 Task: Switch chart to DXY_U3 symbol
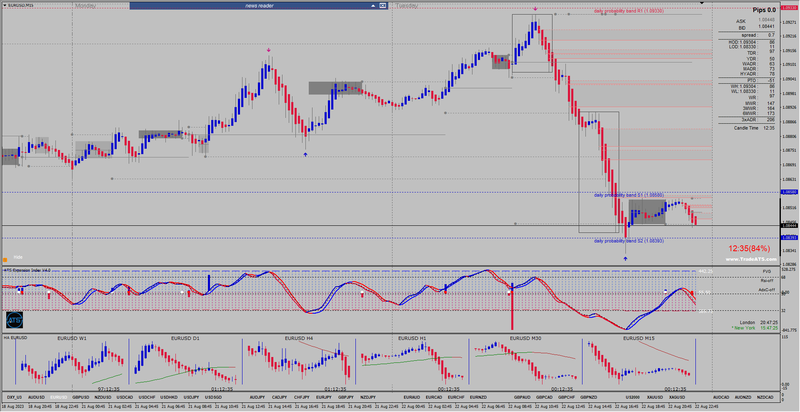(x=14, y=397)
